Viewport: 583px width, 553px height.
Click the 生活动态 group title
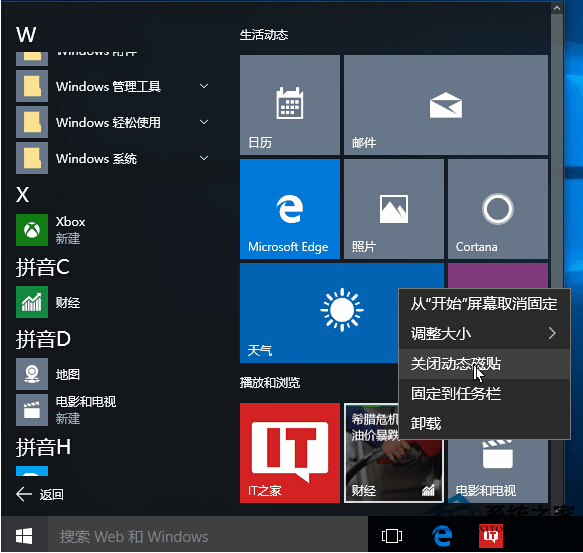point(264,35)
